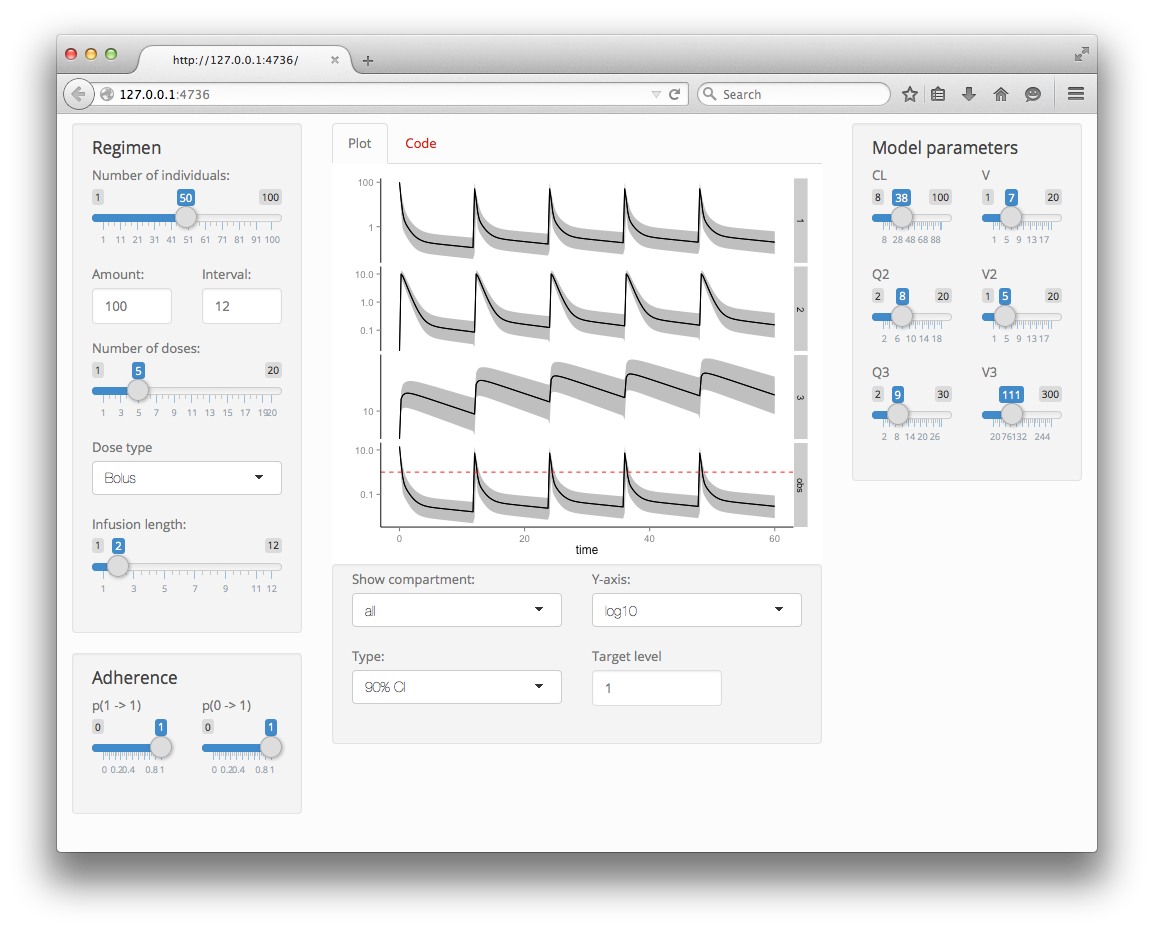The width and height of the screenshot is (1154, 931).
Task: Open the downloads arrow icon
Action: click(x=969, y=94)
